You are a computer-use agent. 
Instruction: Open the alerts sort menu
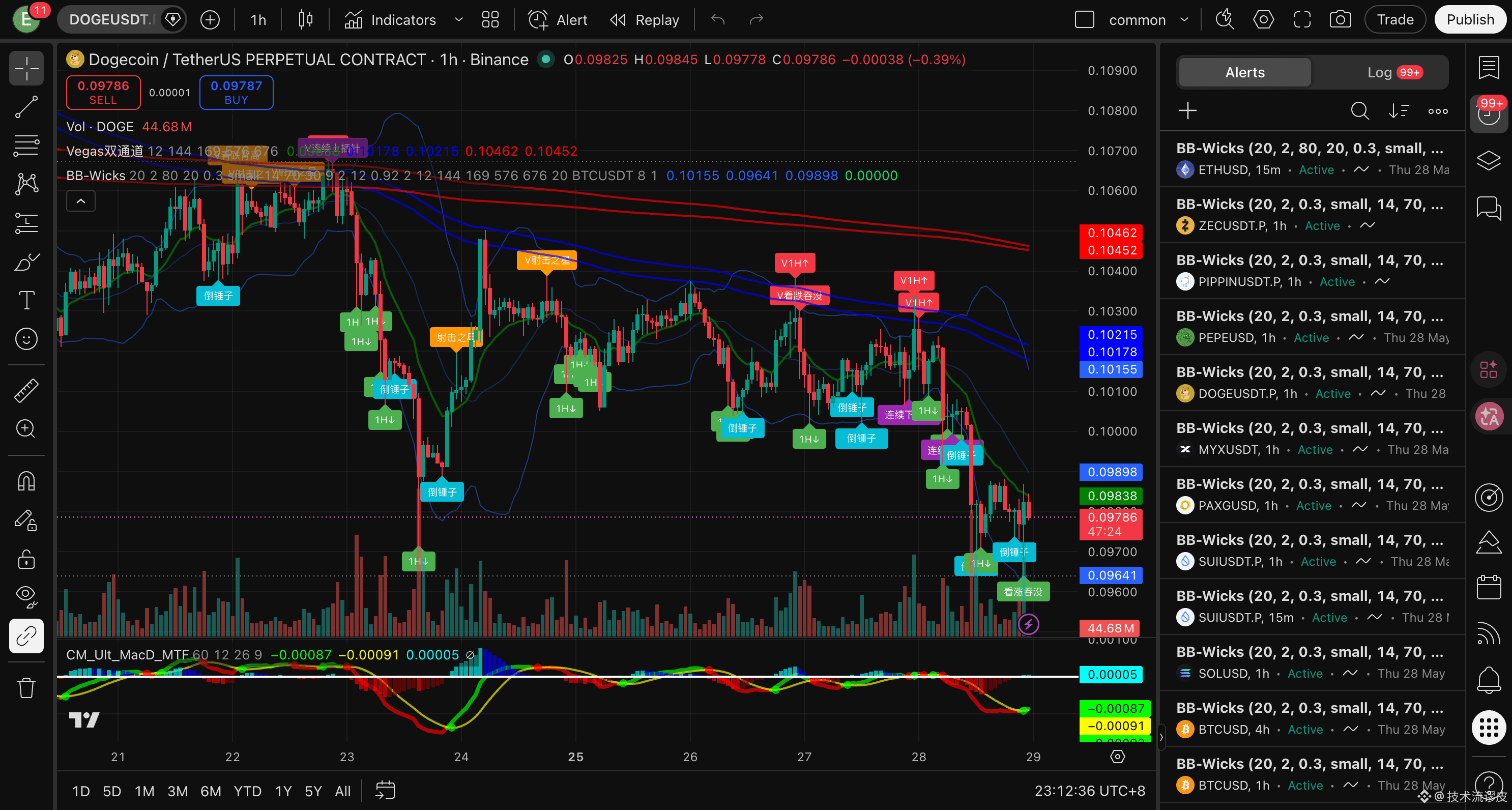click(x=1399, y=110)
